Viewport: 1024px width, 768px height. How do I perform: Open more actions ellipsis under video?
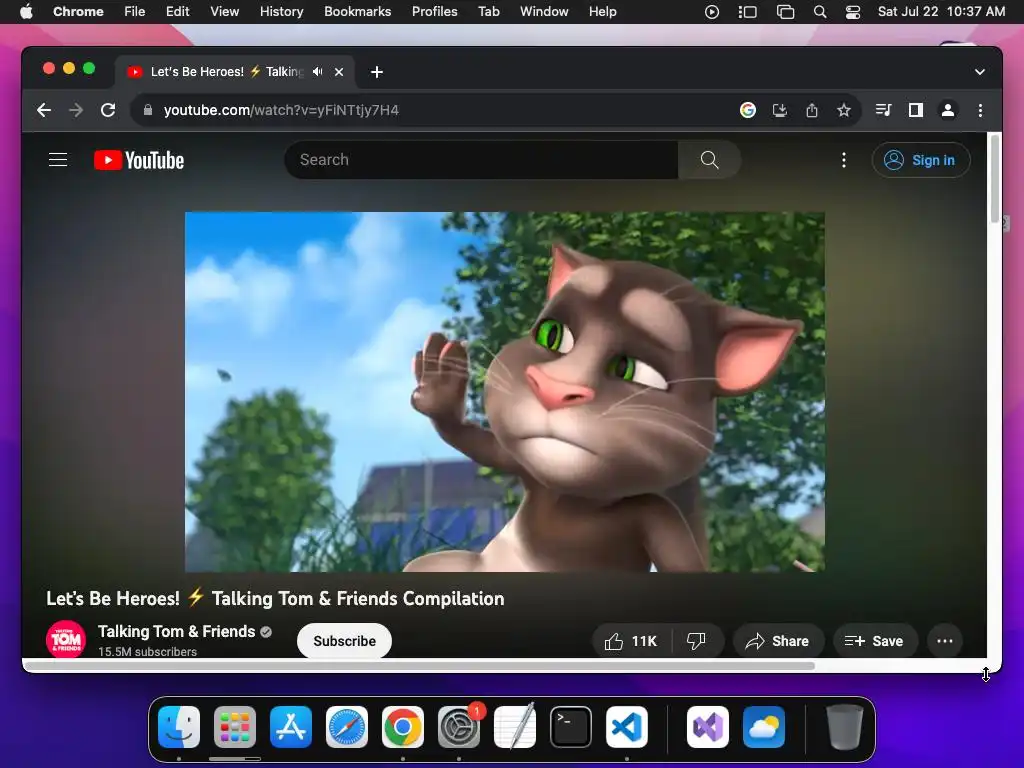click(944, 641)
